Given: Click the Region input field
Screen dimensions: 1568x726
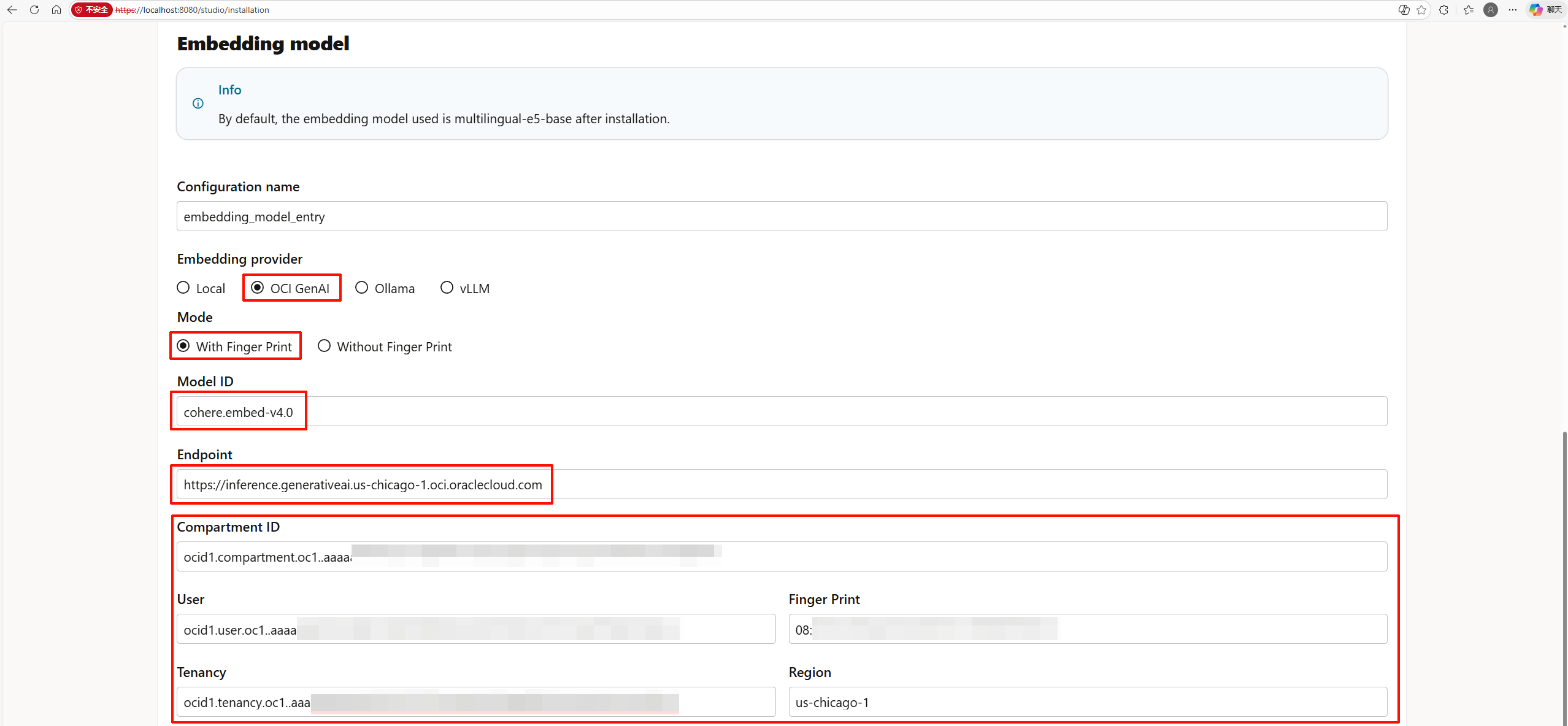Looking at the screenshot, I should click(x=1087, y=702).
